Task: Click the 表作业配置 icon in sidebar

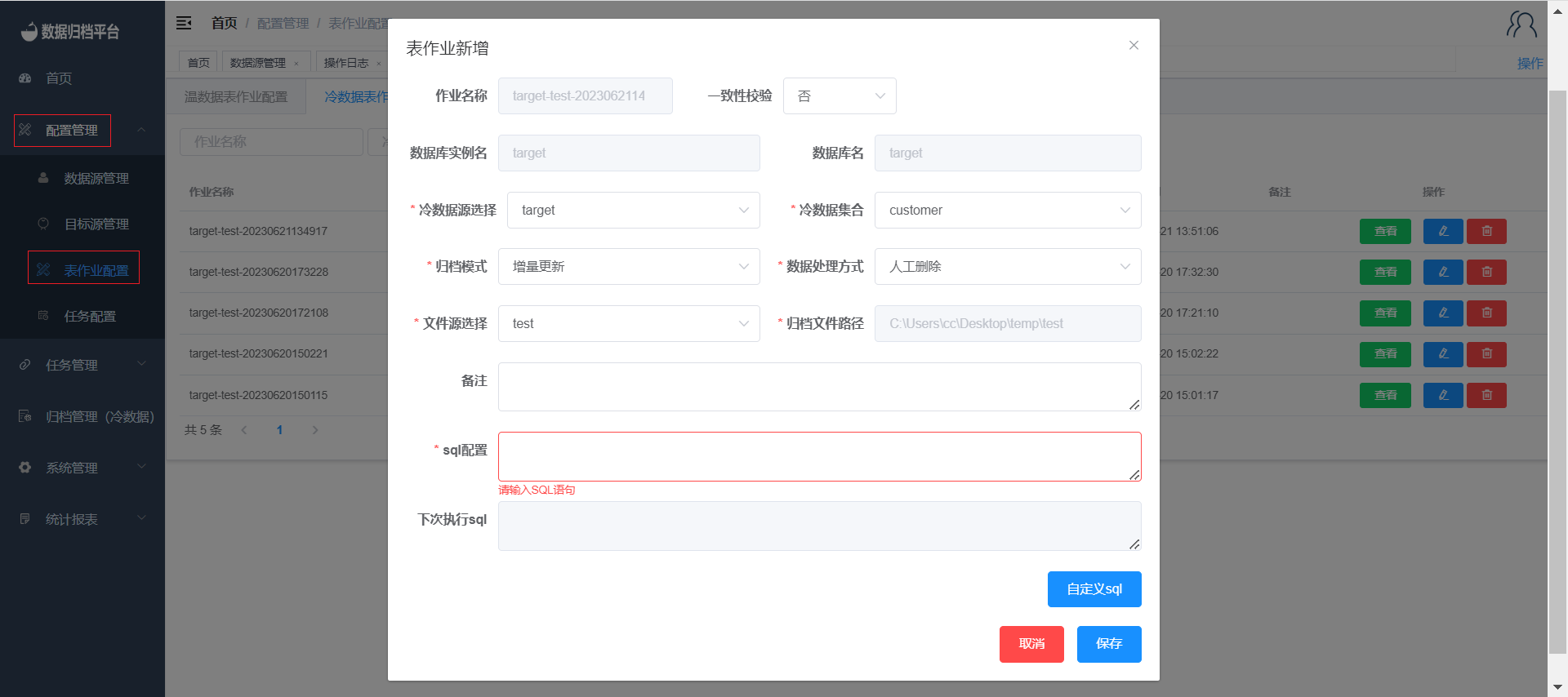Action: 43,269
